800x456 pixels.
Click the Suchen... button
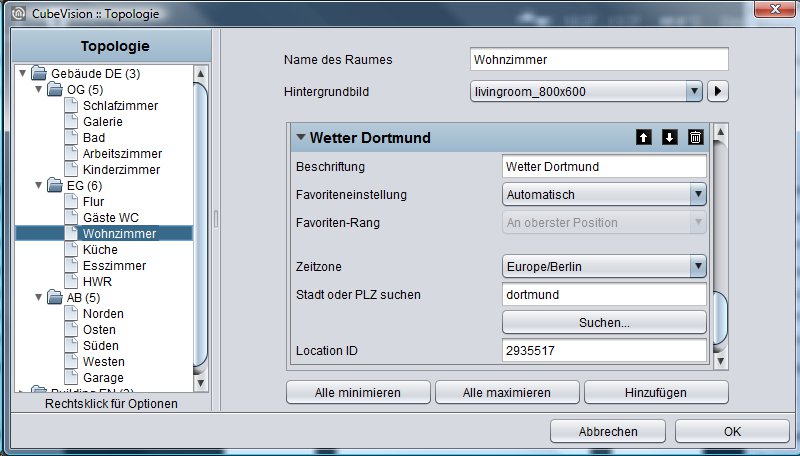(604, 322)
